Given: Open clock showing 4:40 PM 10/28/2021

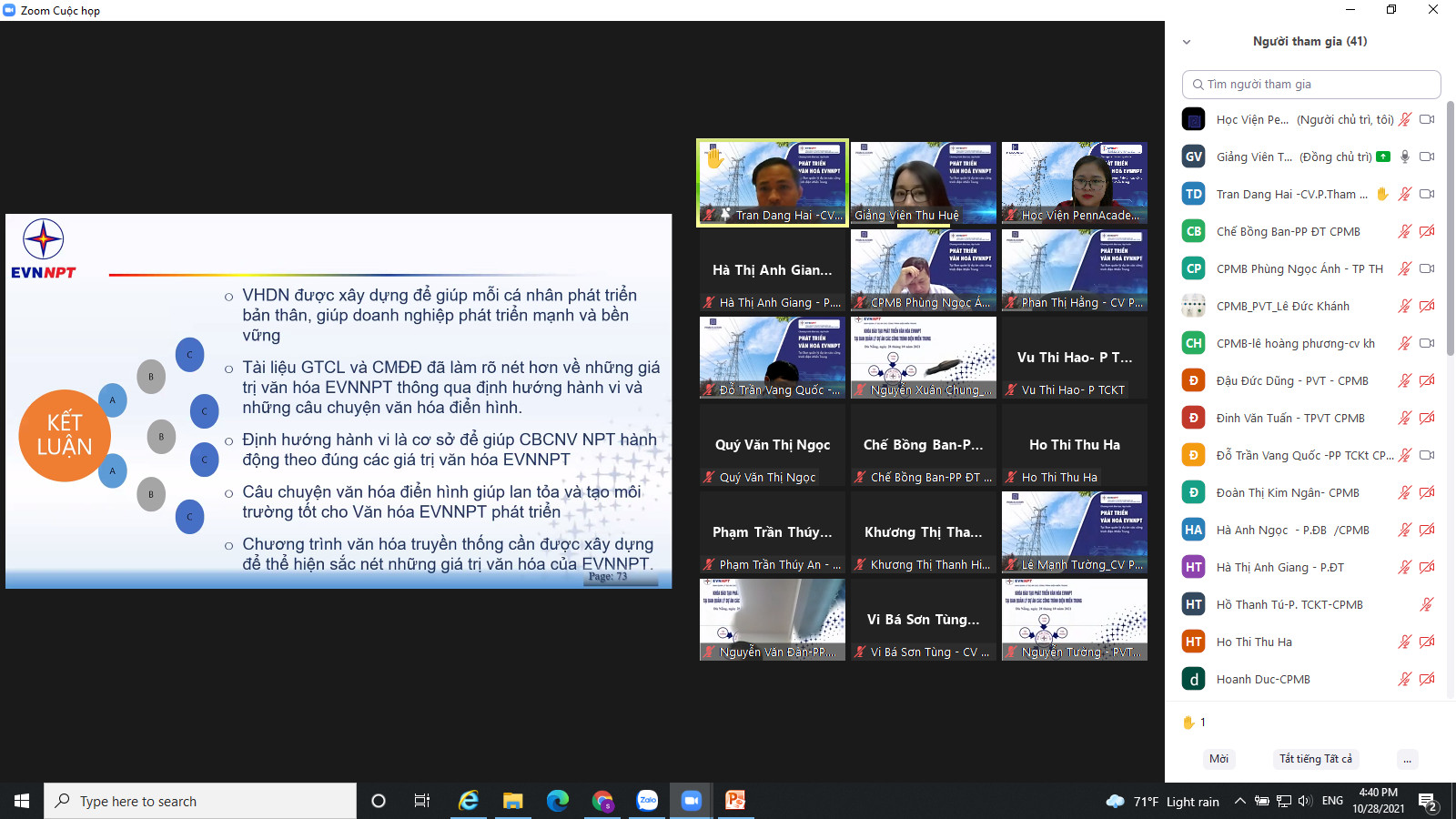Looking at the screenshot, I should [x=1378, y=801].
